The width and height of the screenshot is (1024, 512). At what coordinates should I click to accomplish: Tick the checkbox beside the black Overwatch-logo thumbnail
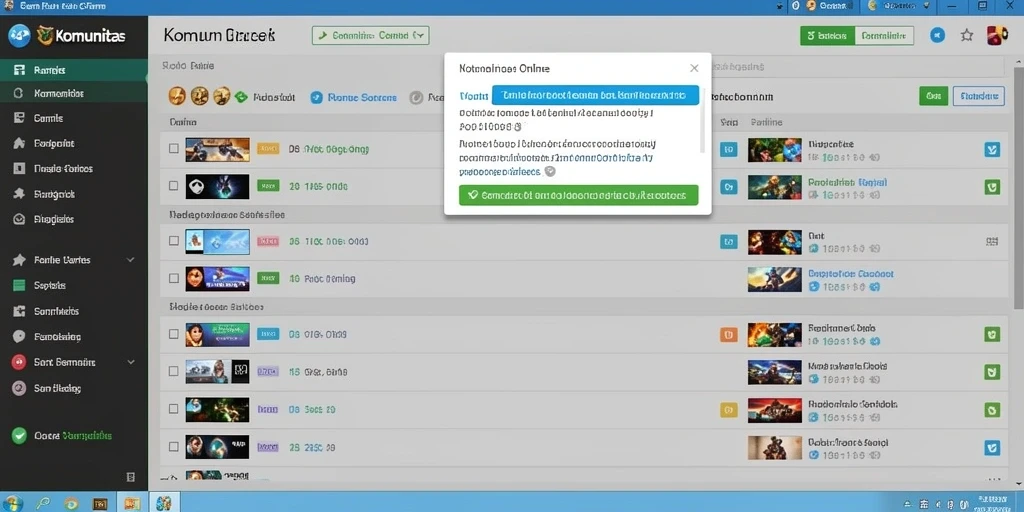click(x=174, y=185)
